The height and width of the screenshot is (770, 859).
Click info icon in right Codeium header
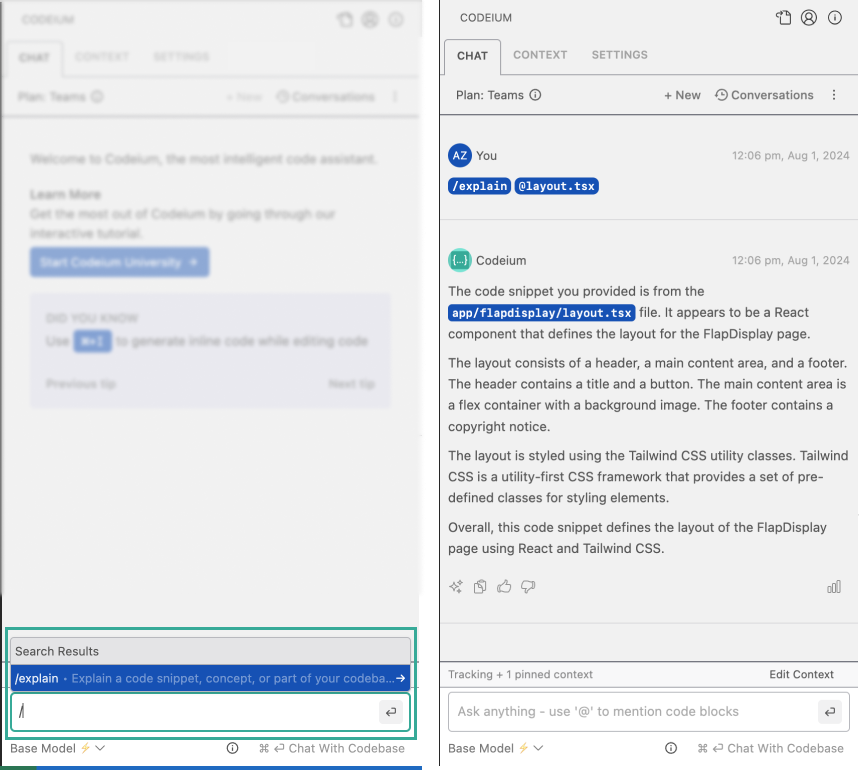click(x=834, y=18)
